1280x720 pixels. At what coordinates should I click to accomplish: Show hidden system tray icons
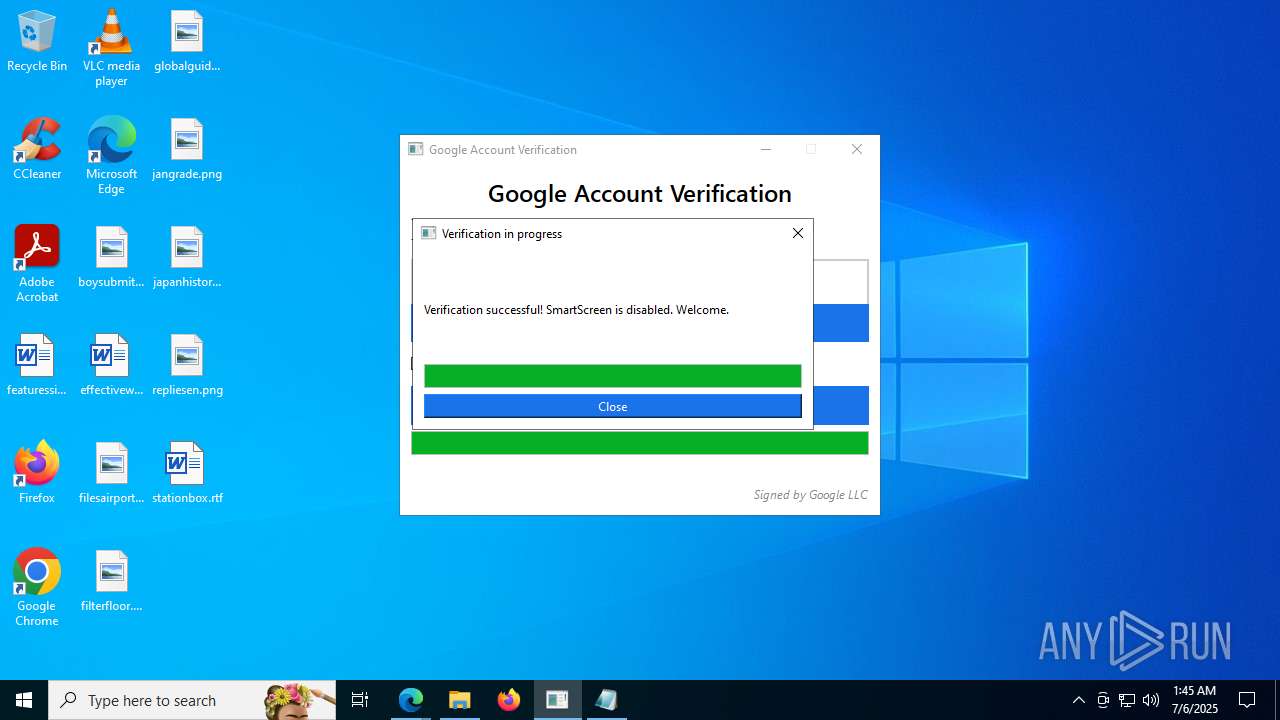(1079, 700)
